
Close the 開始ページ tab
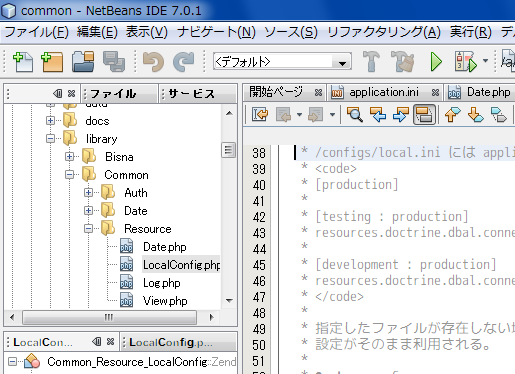pos(319,93)
